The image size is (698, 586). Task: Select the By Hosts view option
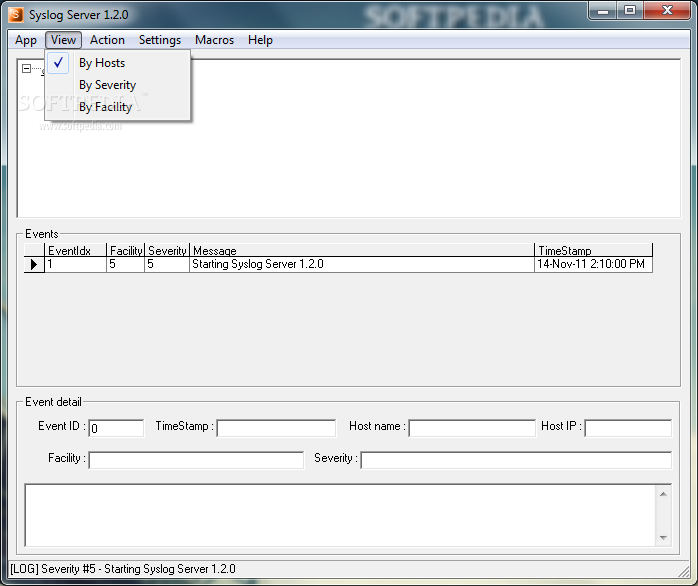coord(118,63)
